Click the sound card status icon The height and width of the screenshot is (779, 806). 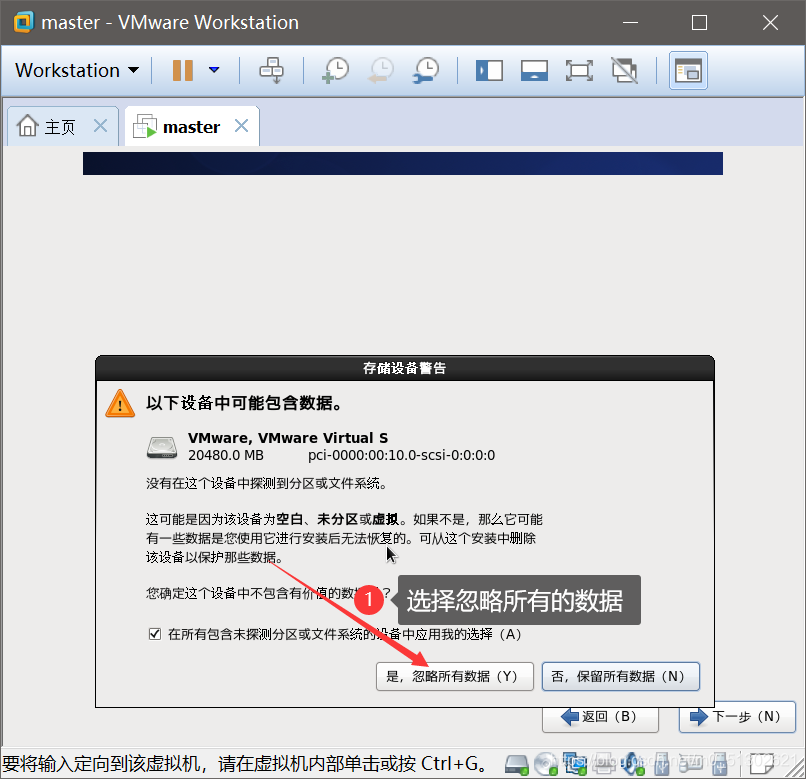633,764
